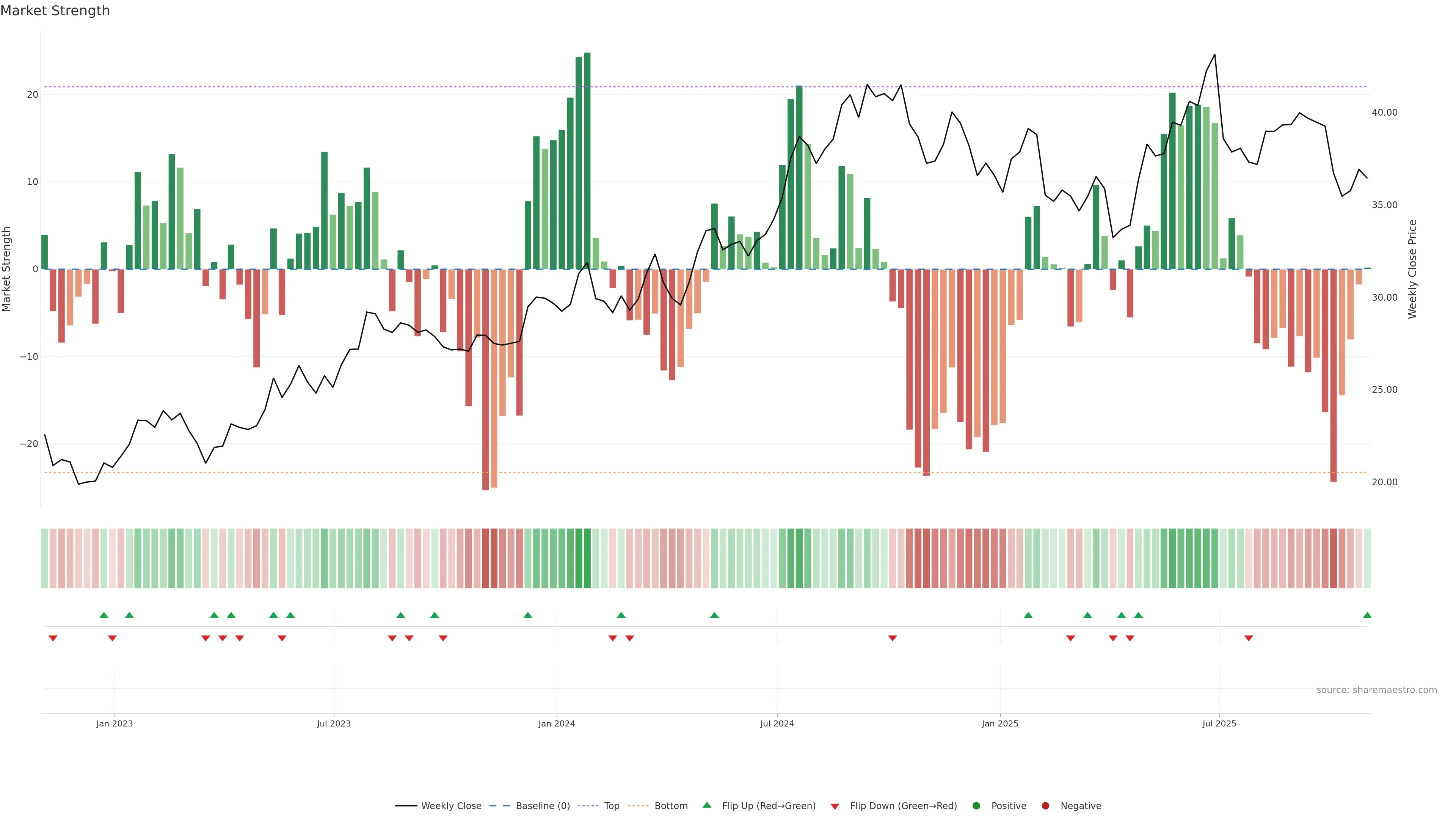Click rightmost green flip-up triangle marker

click(x=1367, y=615)
